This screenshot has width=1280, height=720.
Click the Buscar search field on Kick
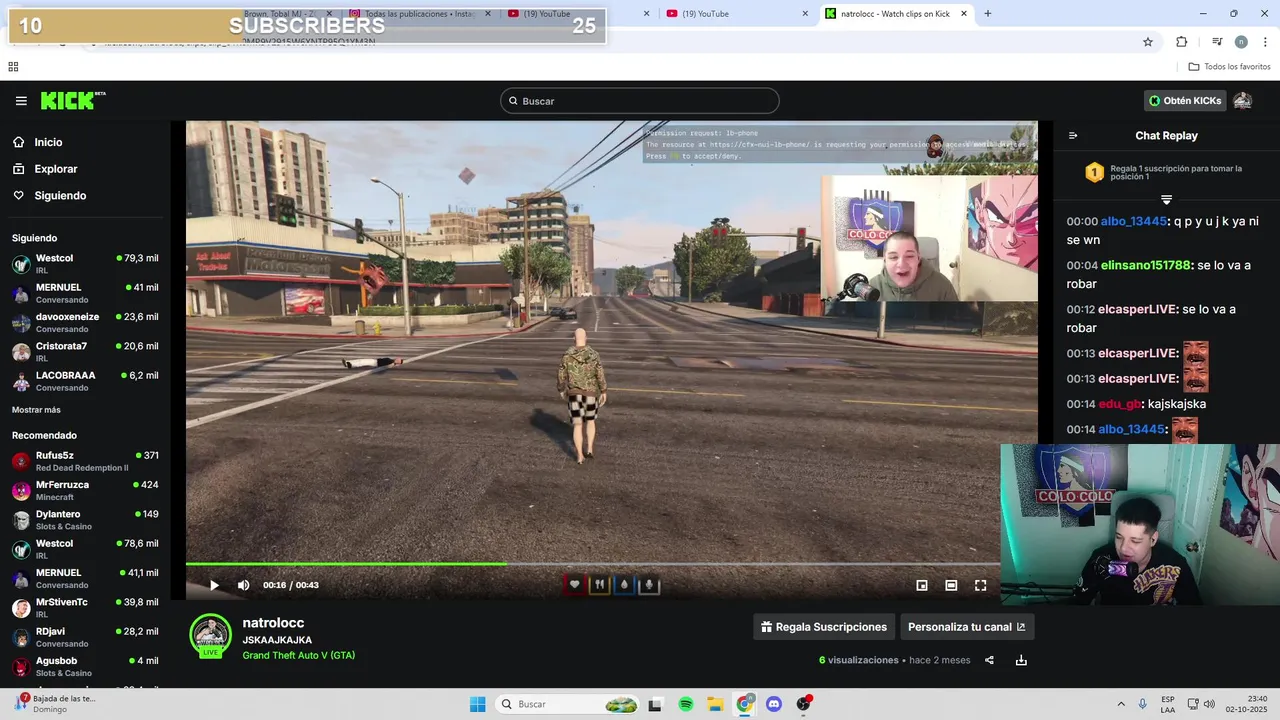click(x=640, y=101)
